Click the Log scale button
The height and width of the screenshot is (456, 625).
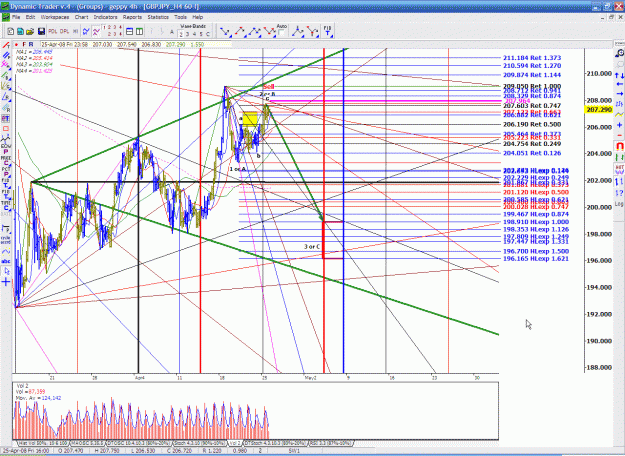pos(619,204)
